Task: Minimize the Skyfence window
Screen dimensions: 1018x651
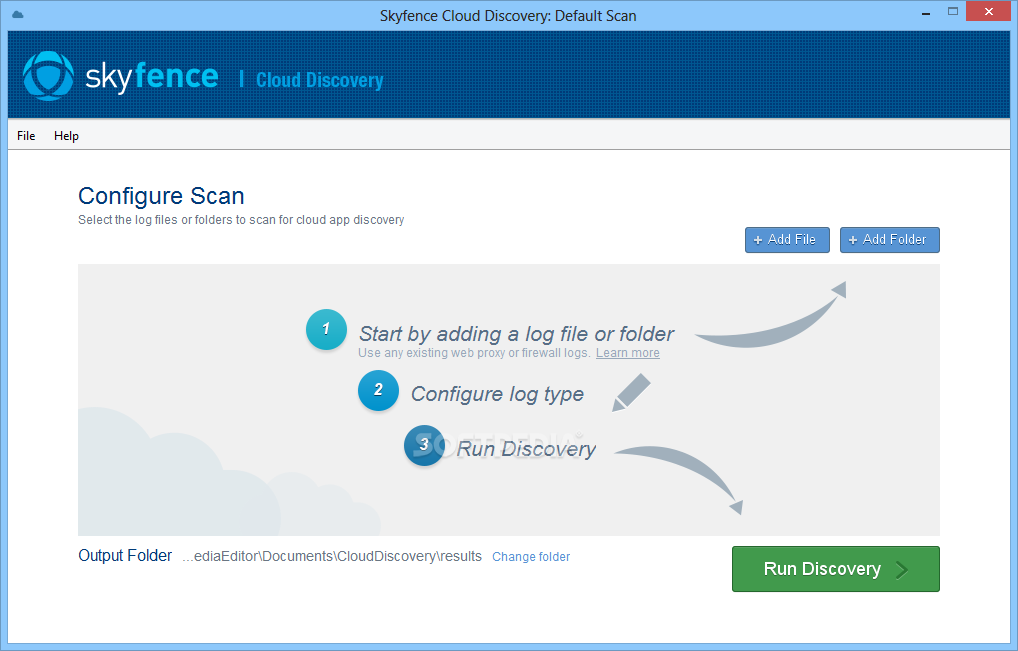Action: [x=926, y=13]
